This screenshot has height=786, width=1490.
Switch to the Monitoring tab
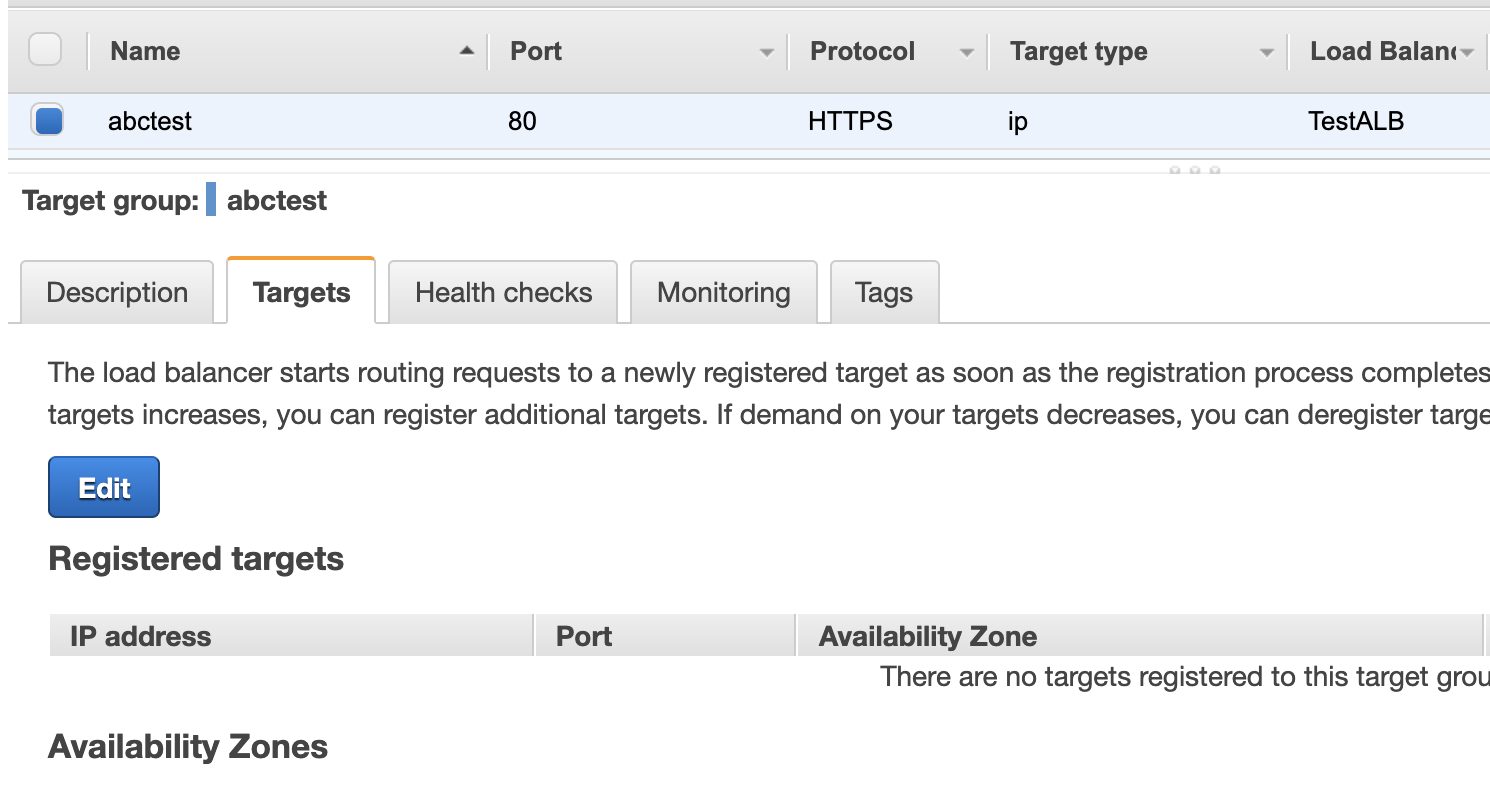(x=724, y=292)
